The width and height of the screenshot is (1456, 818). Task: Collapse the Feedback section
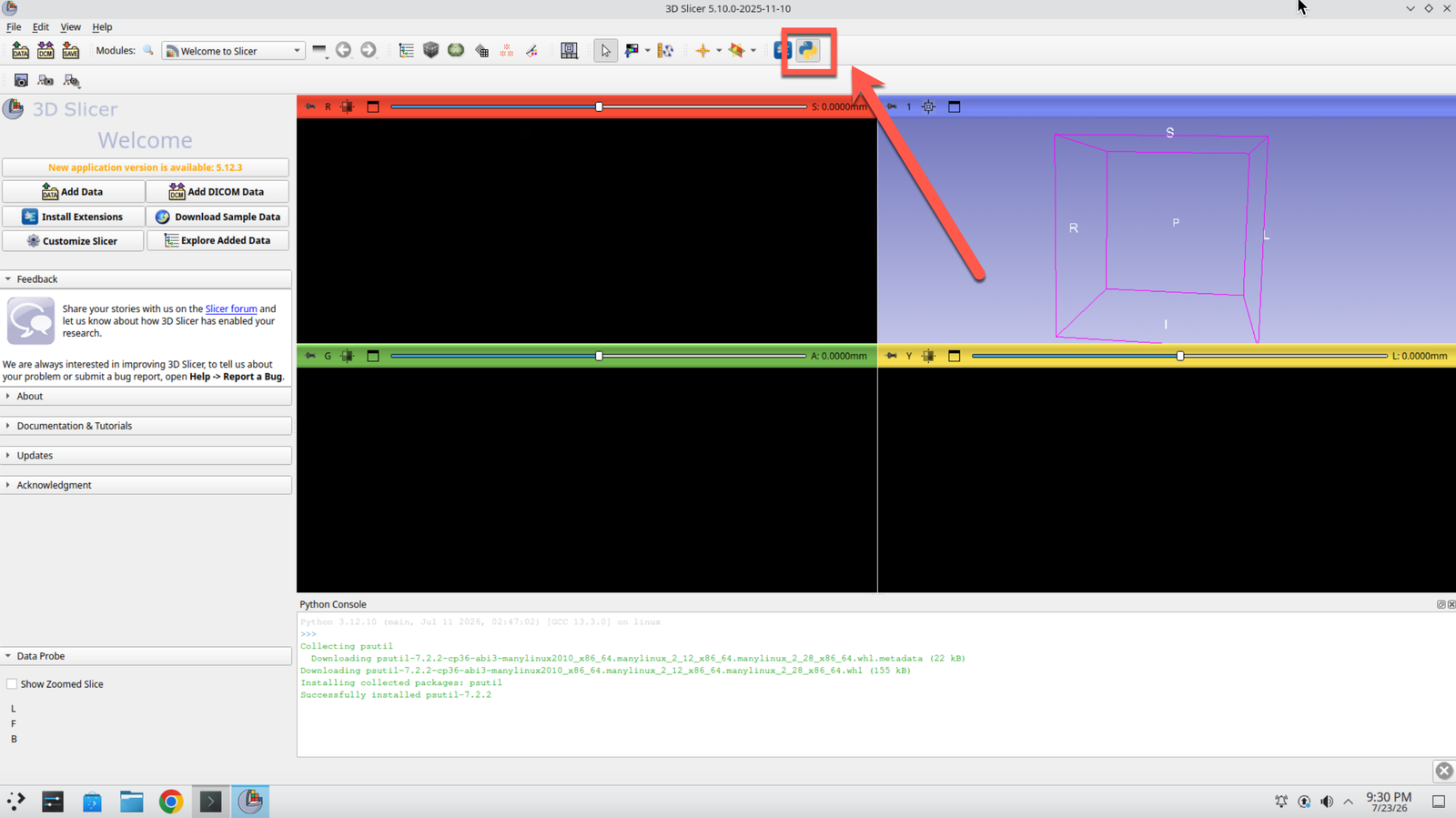click(146, 279)
